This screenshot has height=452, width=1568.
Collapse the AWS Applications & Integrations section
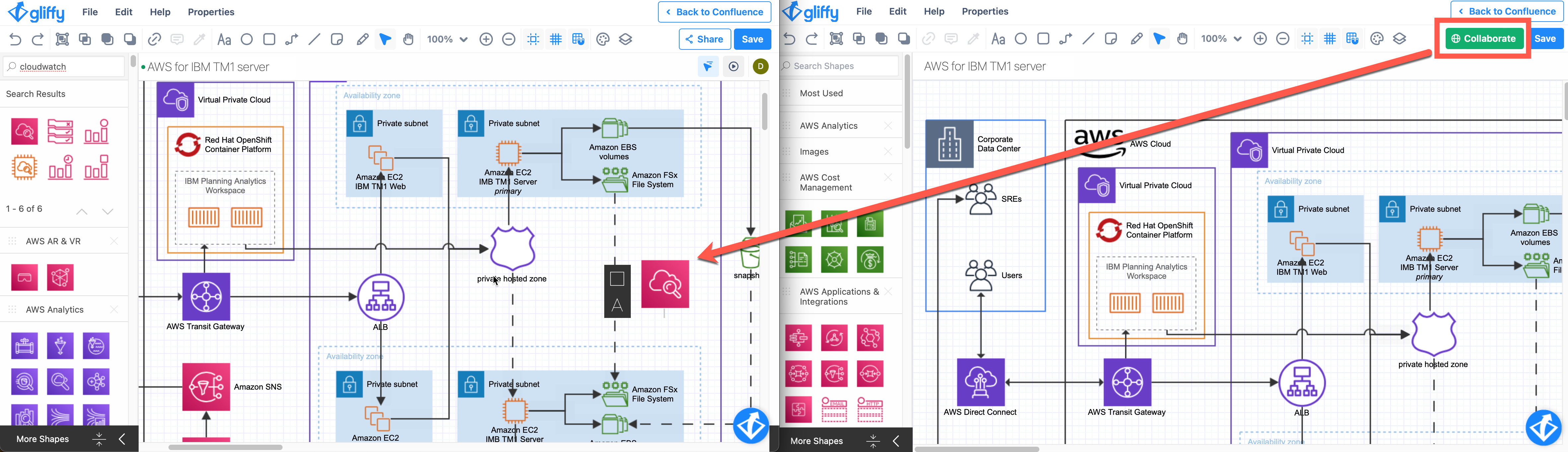point(889,291)
